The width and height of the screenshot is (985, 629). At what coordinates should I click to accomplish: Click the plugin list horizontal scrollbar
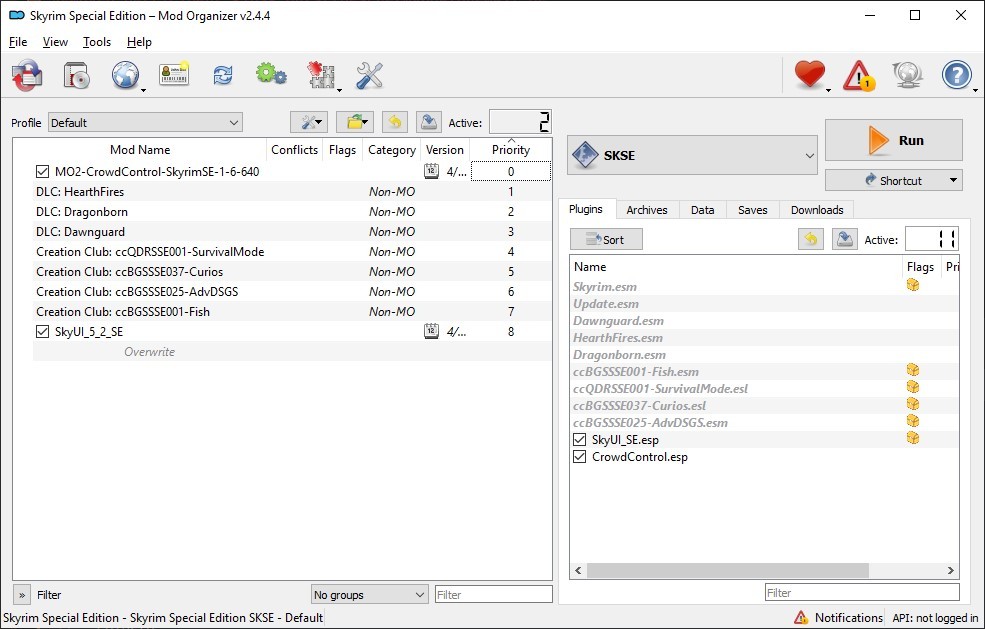coord(727,571)
